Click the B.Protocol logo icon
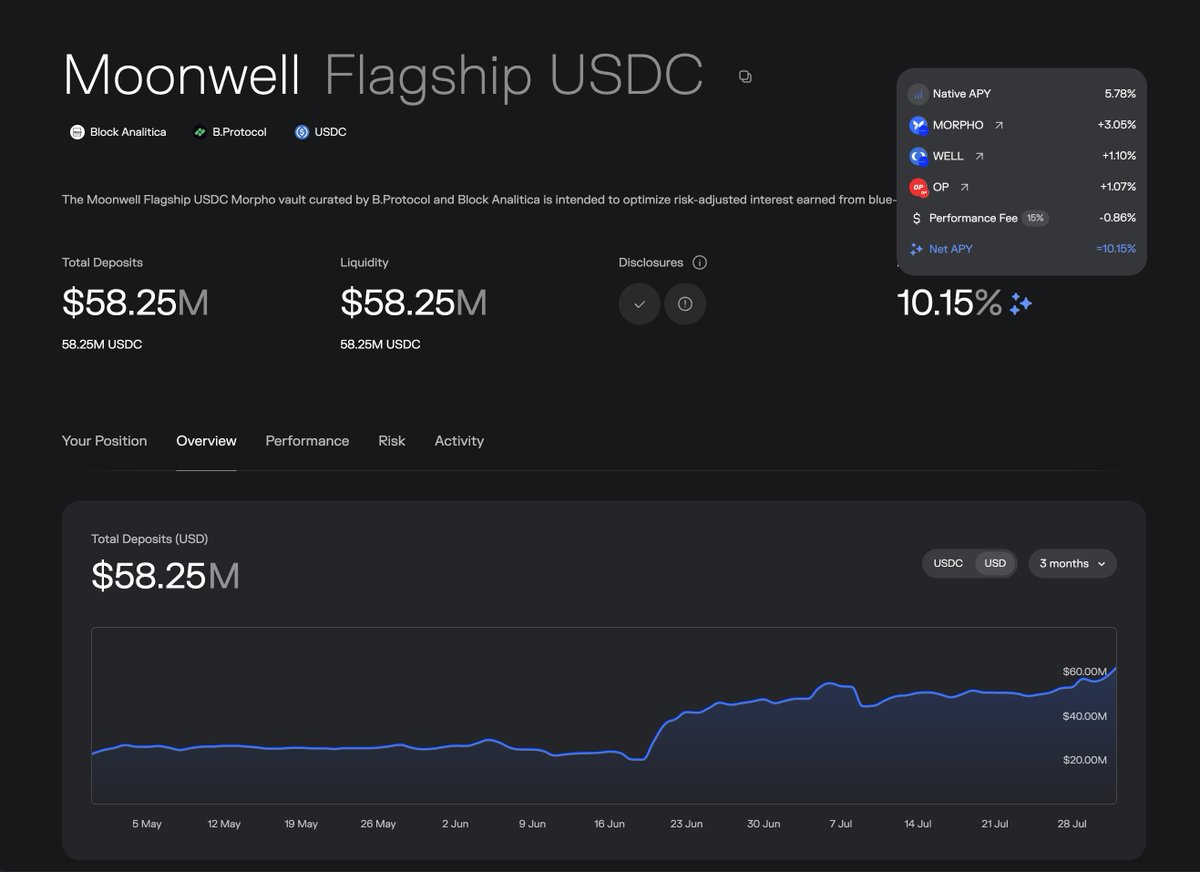 pos(200,132)
